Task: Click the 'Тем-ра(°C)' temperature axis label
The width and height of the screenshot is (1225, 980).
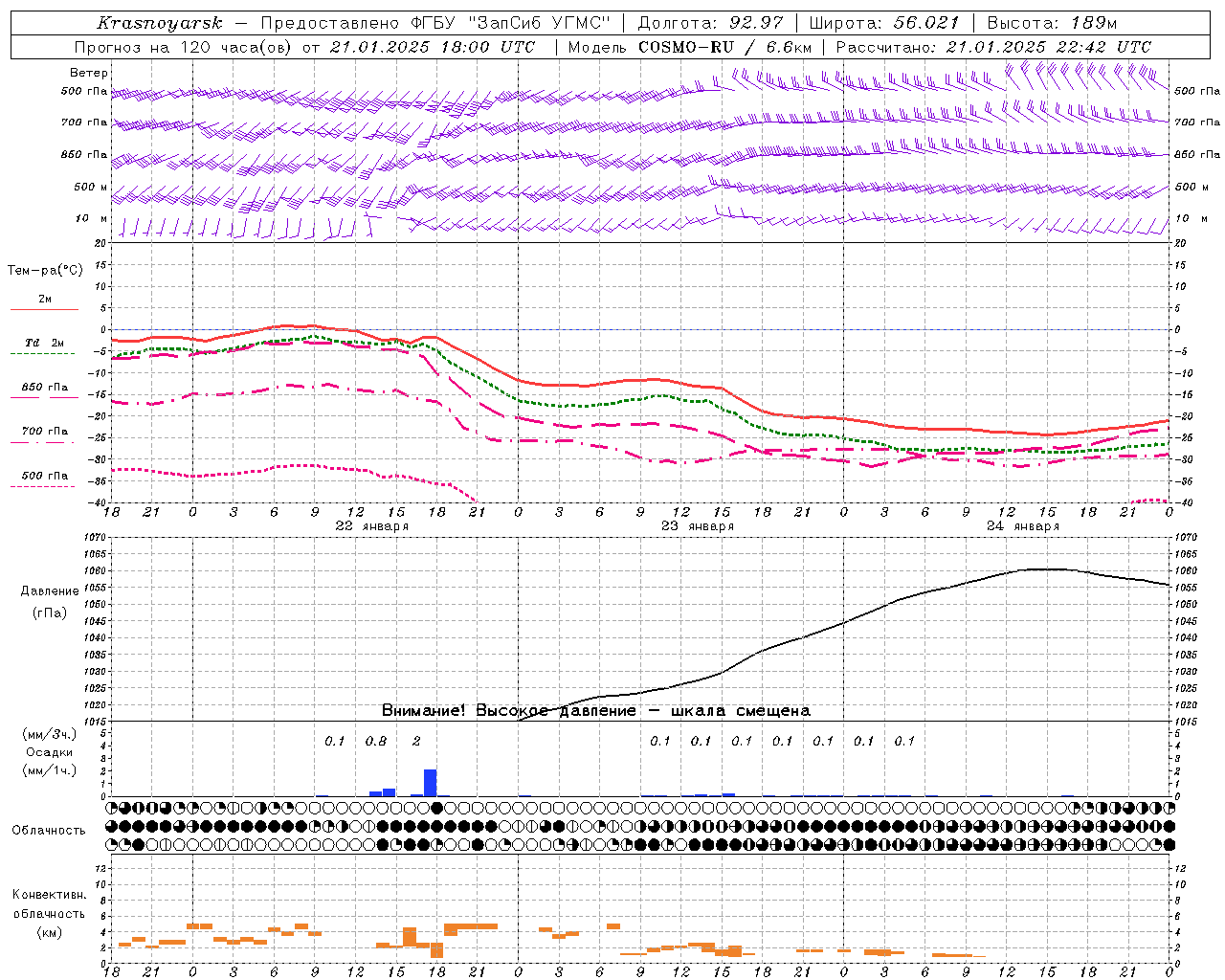Action: [45, 270]
